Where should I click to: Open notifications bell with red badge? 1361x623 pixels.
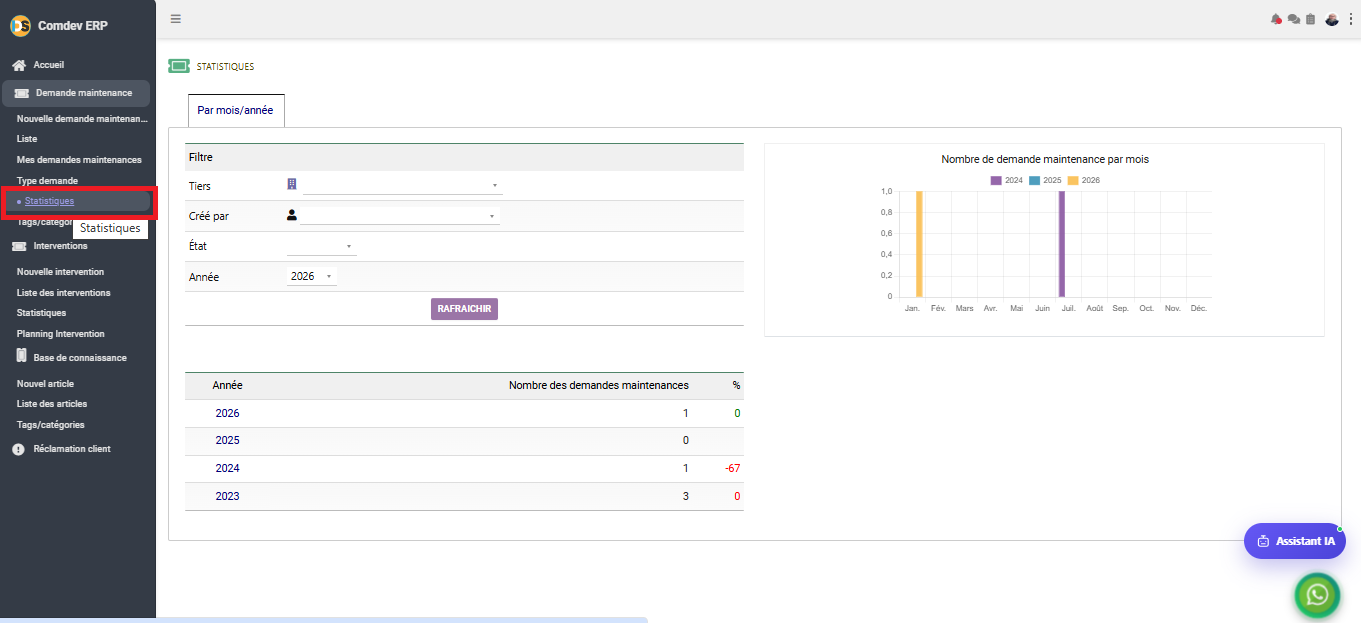pyautogui.click(x=1276, y=19)
